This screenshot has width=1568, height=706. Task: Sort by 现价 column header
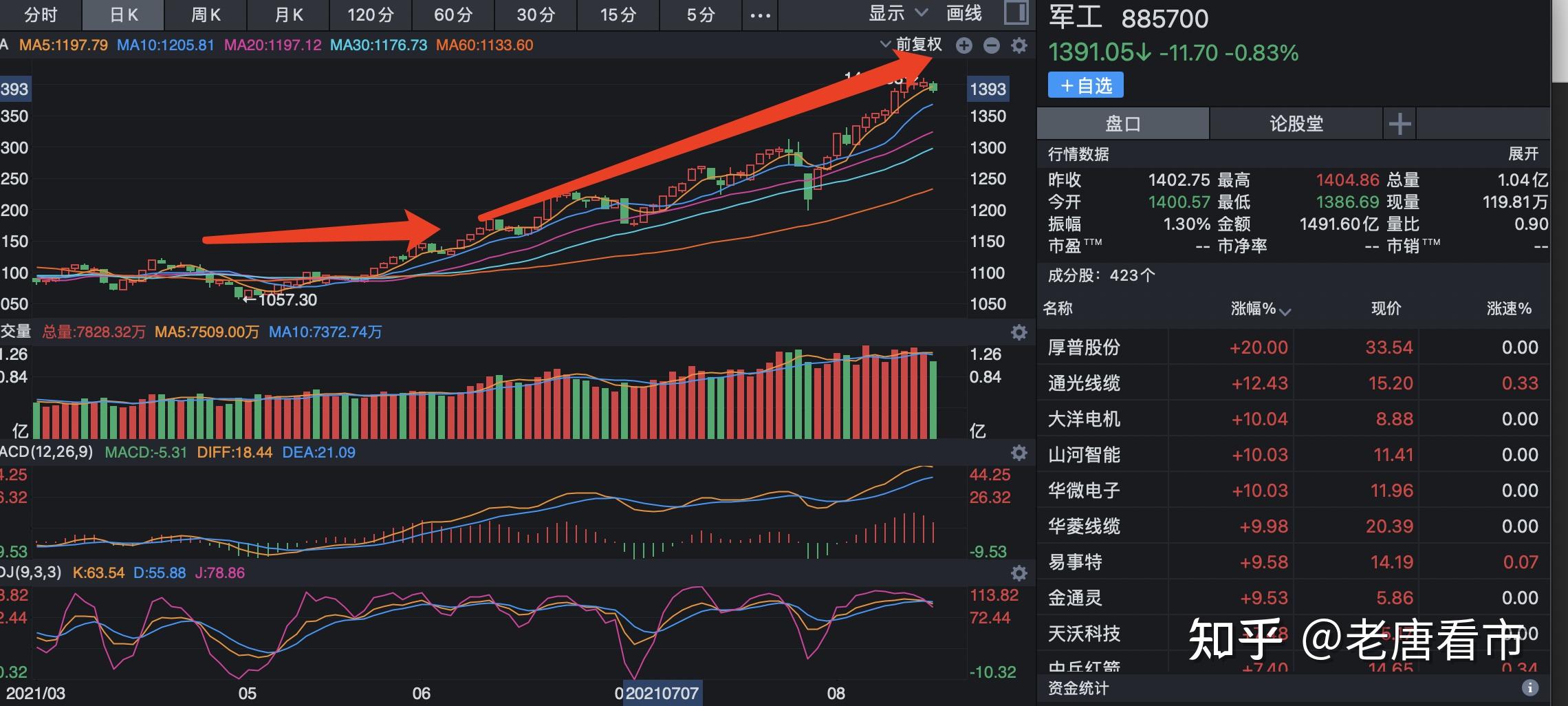[1386, 309]
